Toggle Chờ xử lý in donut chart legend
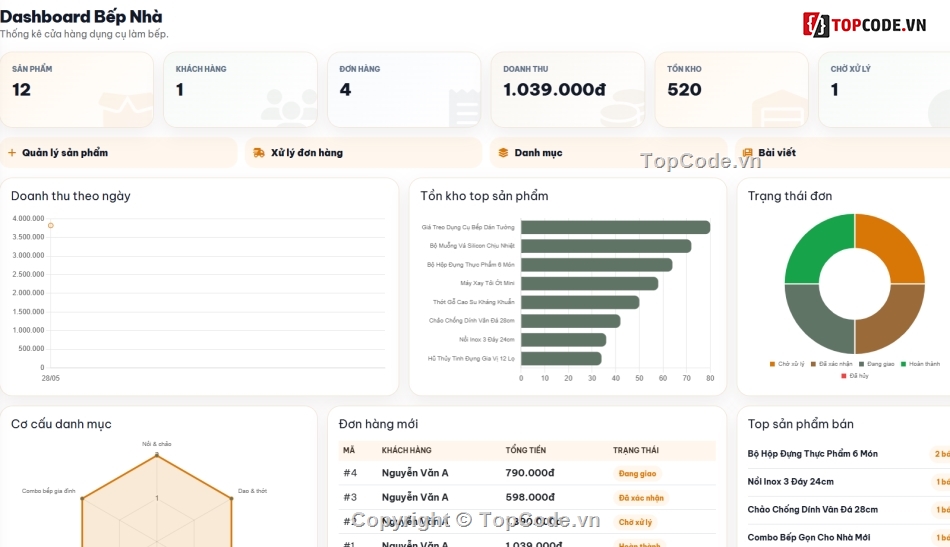 click(787, 364)
